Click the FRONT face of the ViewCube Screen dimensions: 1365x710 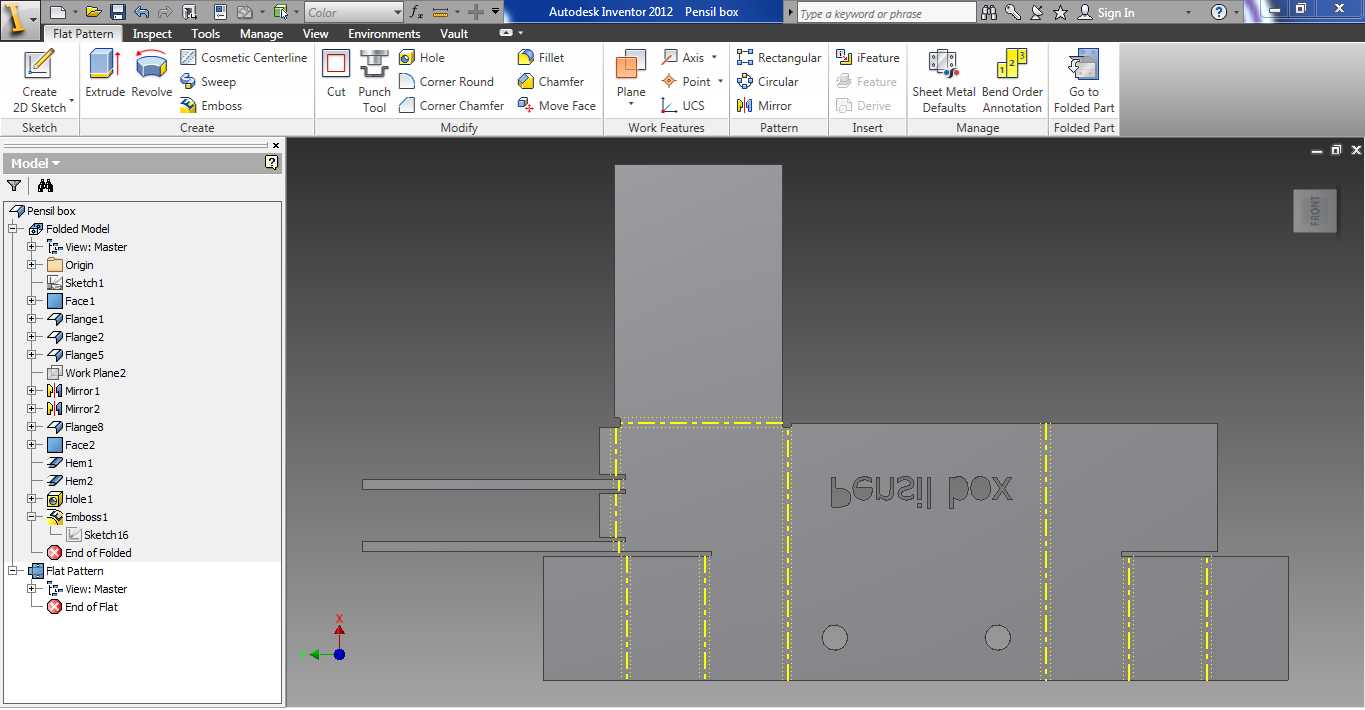tap(1314, 210)
